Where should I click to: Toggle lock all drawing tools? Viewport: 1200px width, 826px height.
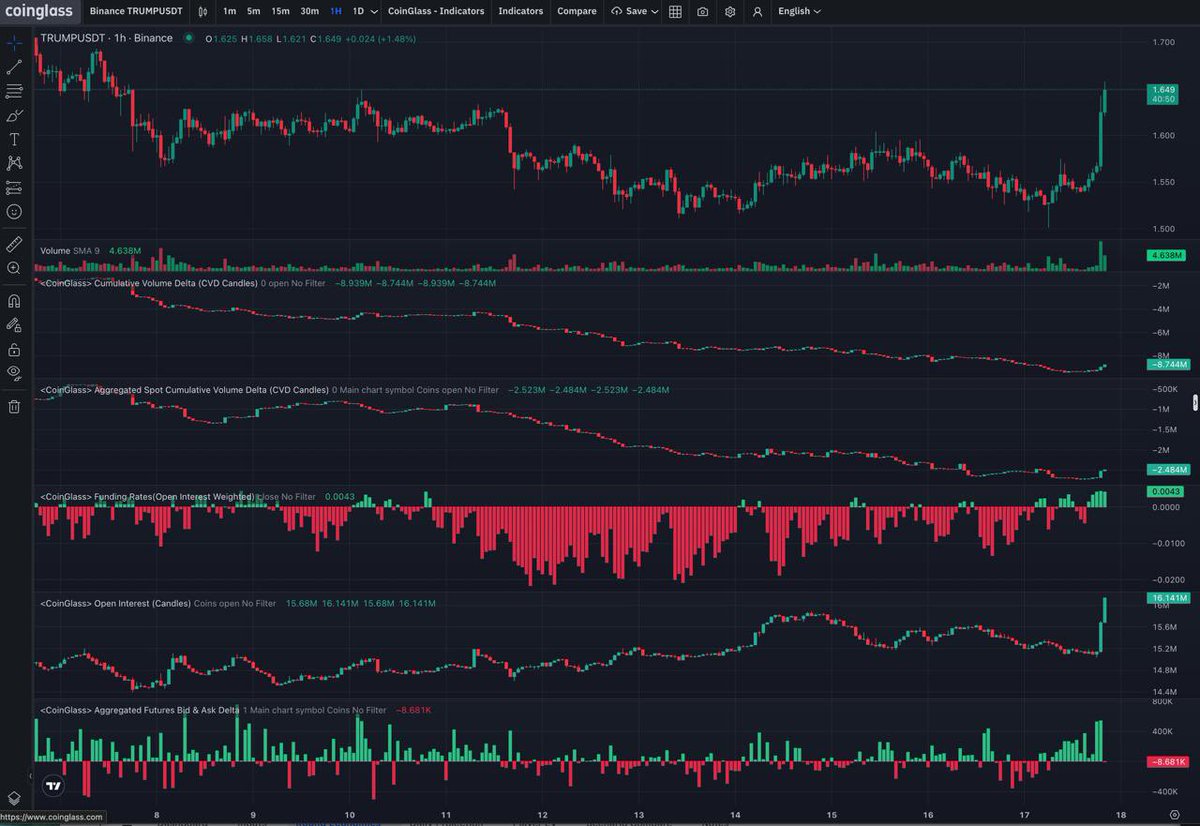pyautogui.click(x=14, y=349)
